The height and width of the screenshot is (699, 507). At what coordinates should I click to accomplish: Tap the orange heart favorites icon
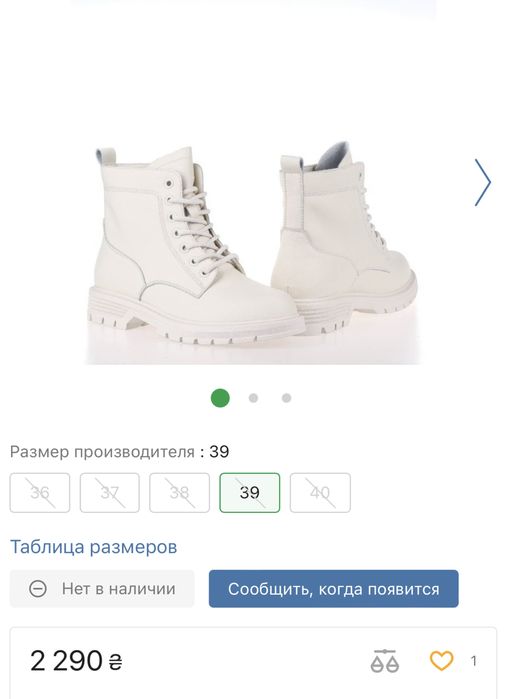(x=441, y=661)
